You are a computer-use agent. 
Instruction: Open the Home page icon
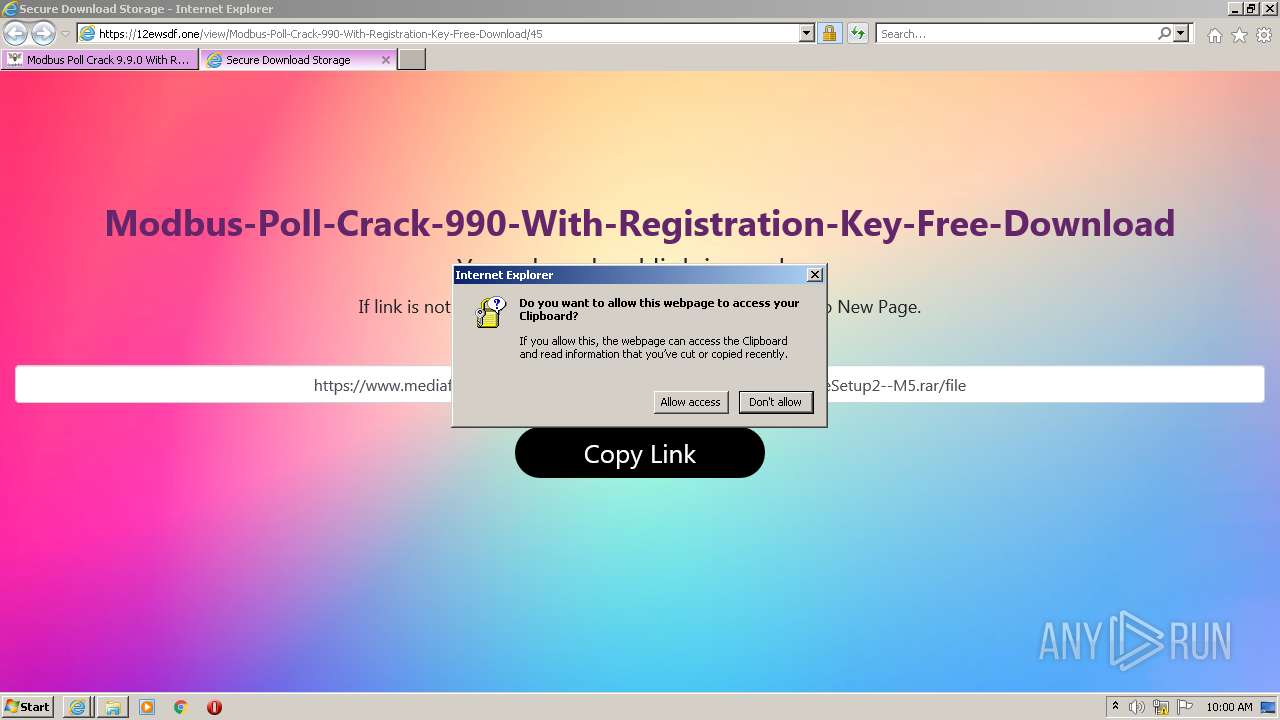[1214, 35]
